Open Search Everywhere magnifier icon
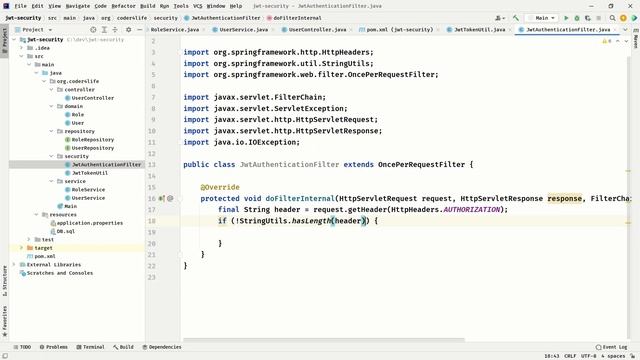The height and width of the screenshot is (360, 640). [x=612, y=18]
